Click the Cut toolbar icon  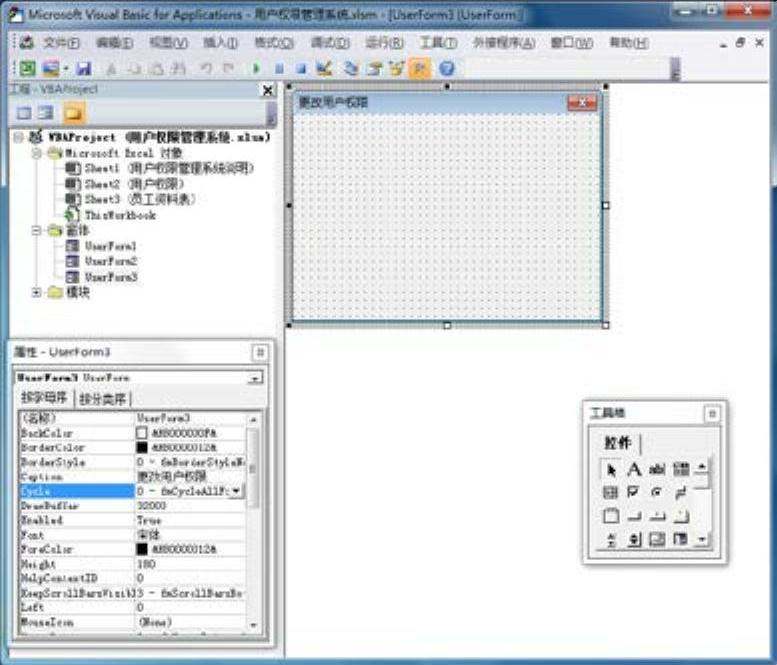pyautogui.click(x=111, y=68)
